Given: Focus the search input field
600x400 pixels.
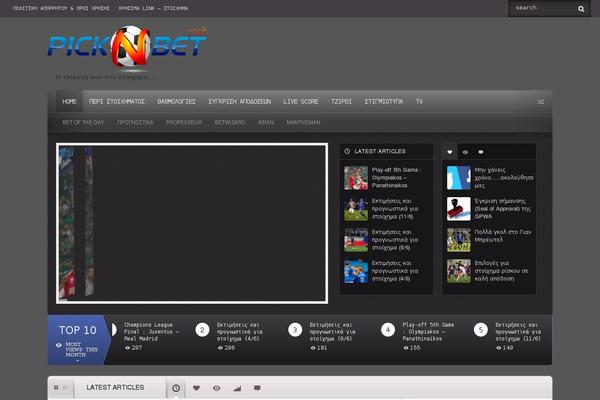Looking at the screenshot, I should pos(543,8).
